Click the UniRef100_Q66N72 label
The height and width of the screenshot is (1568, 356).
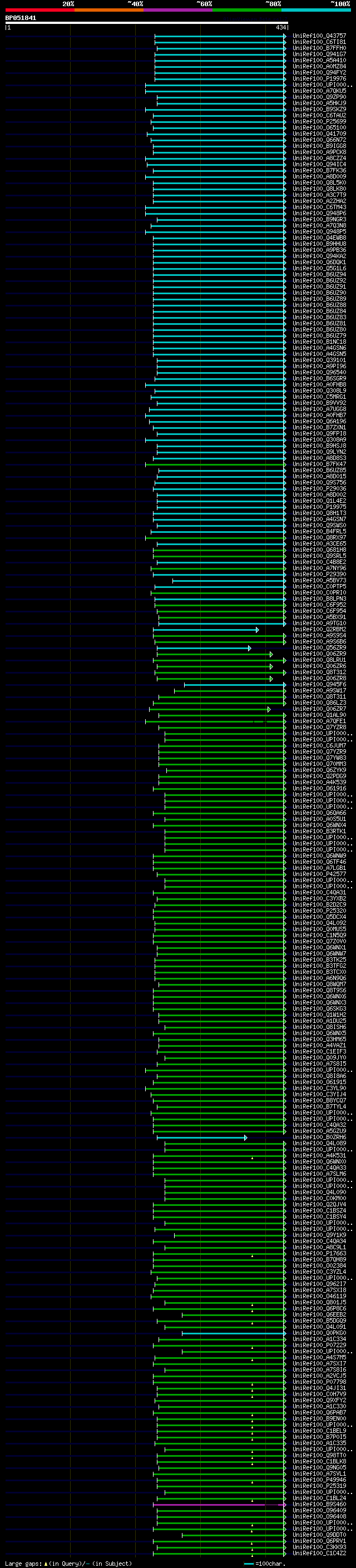point(319,140)
